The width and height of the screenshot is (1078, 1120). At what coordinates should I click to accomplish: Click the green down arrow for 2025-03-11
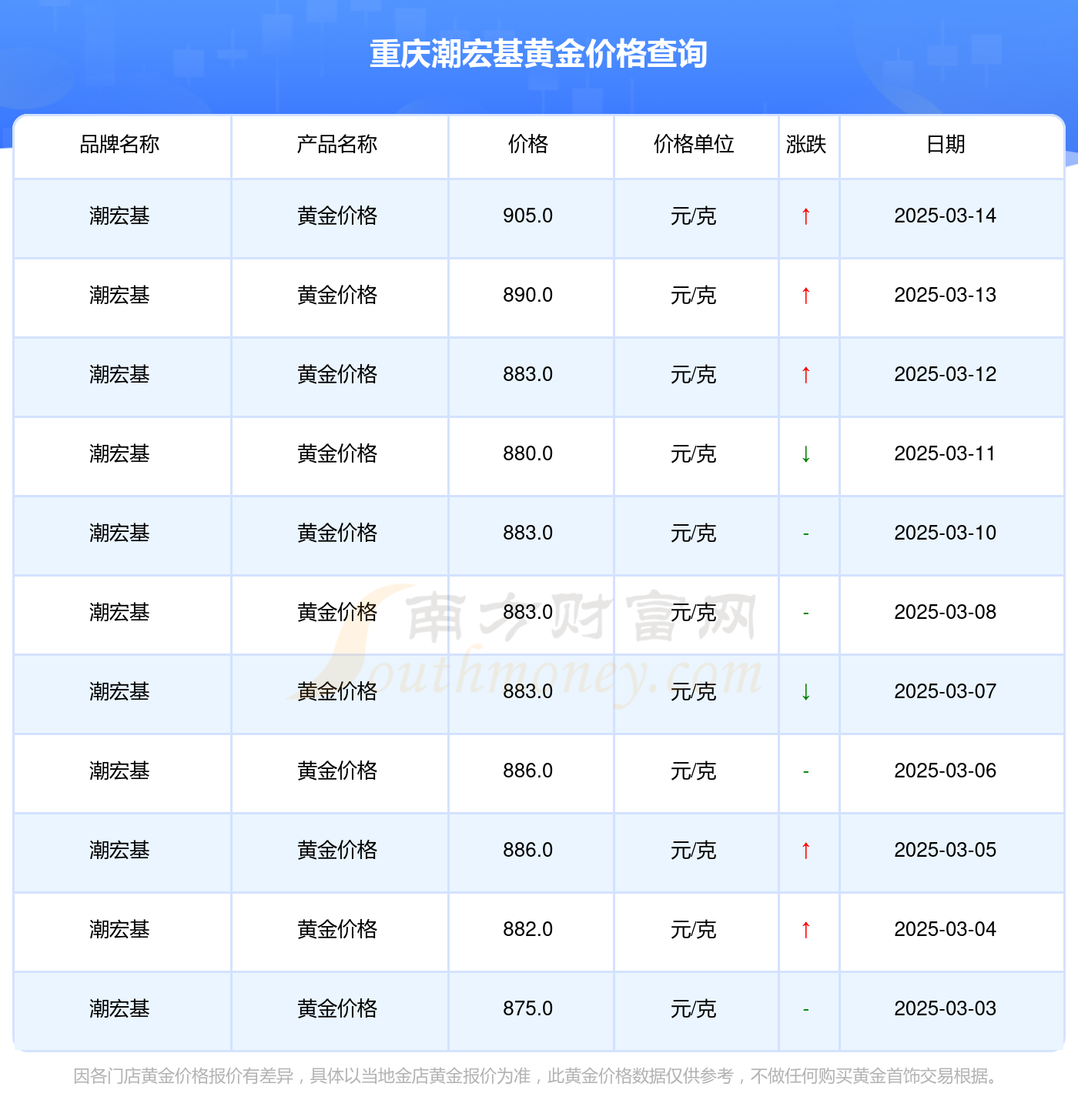[x=806, y=454]
